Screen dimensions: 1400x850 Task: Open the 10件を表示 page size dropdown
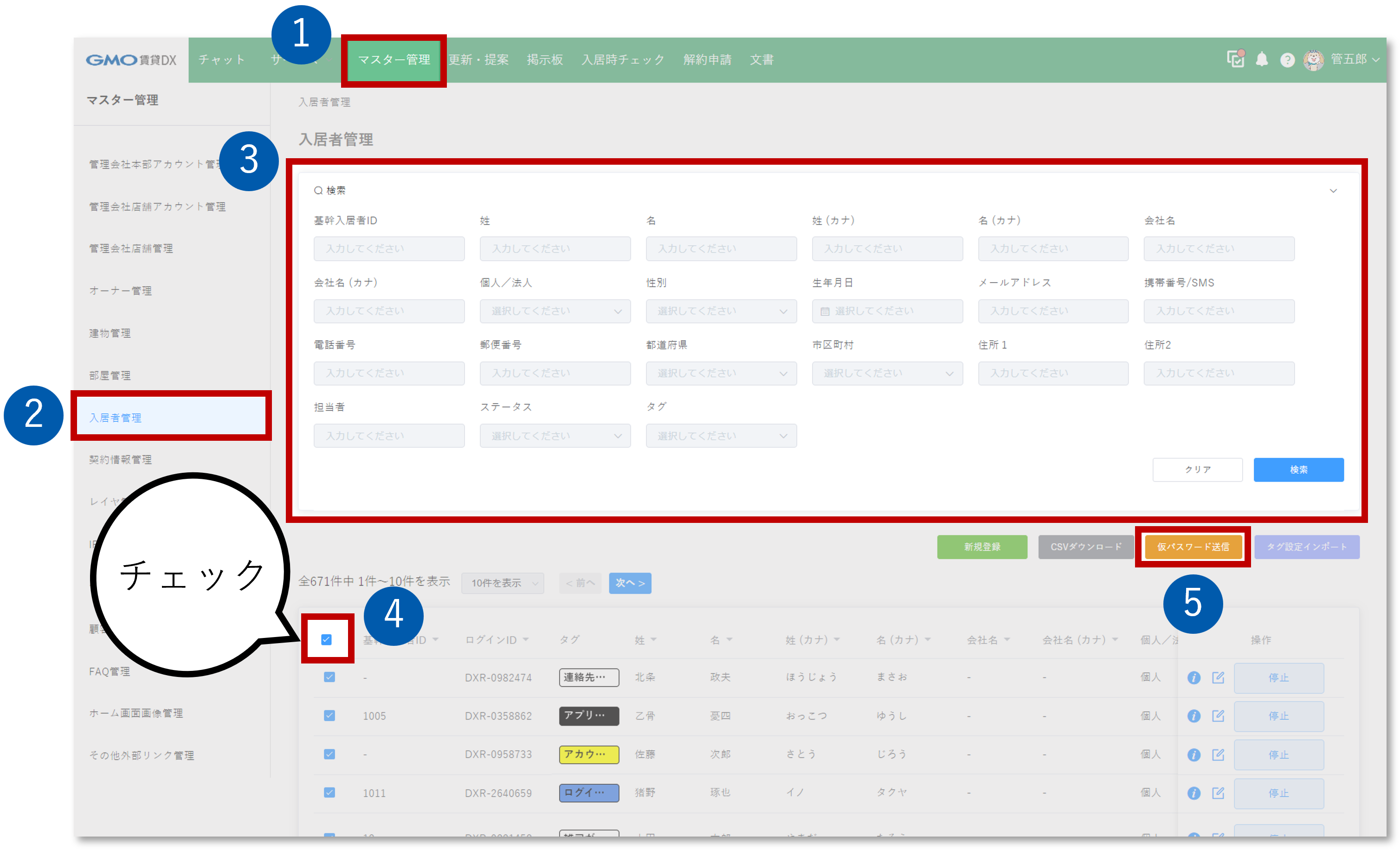(x=503, y=583)
